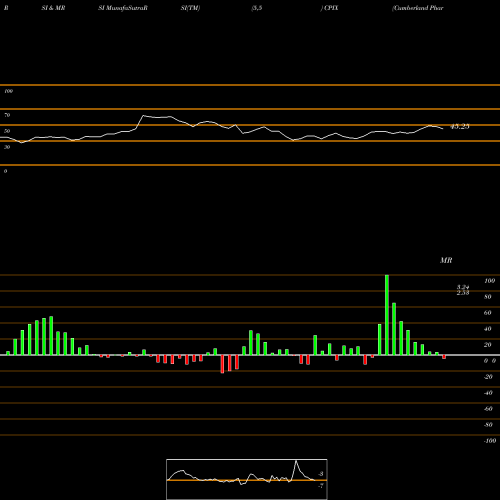The height and width of the screenshot is (500, 500).
Task: Click the RSI axis label 70
Action: pos(7,115)
